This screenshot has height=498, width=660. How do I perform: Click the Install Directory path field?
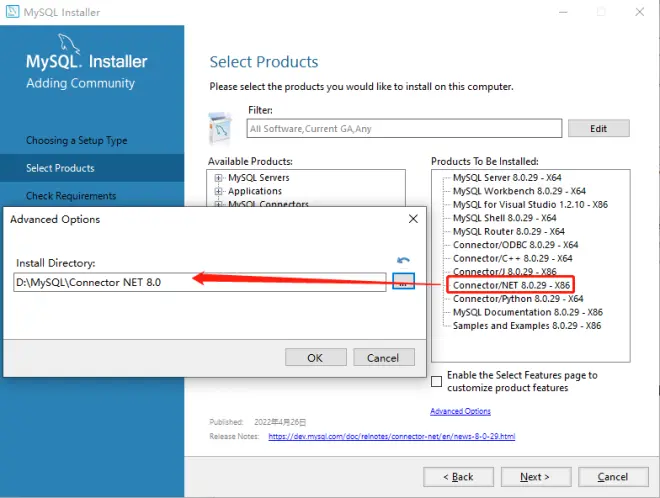200,282
